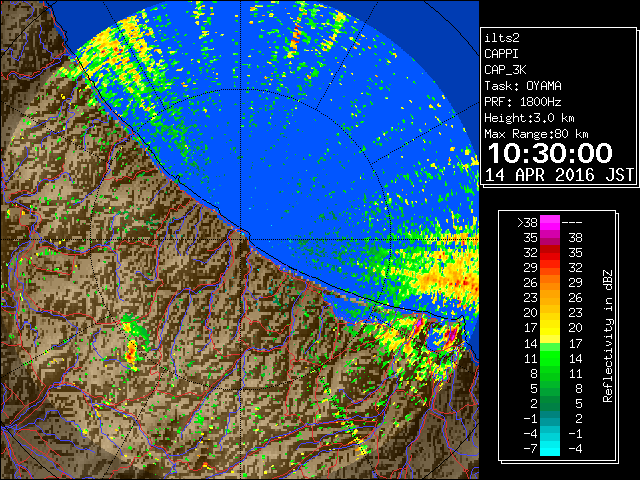
Task: Click the 'Max Range:80 km' line
Action: 536,134
